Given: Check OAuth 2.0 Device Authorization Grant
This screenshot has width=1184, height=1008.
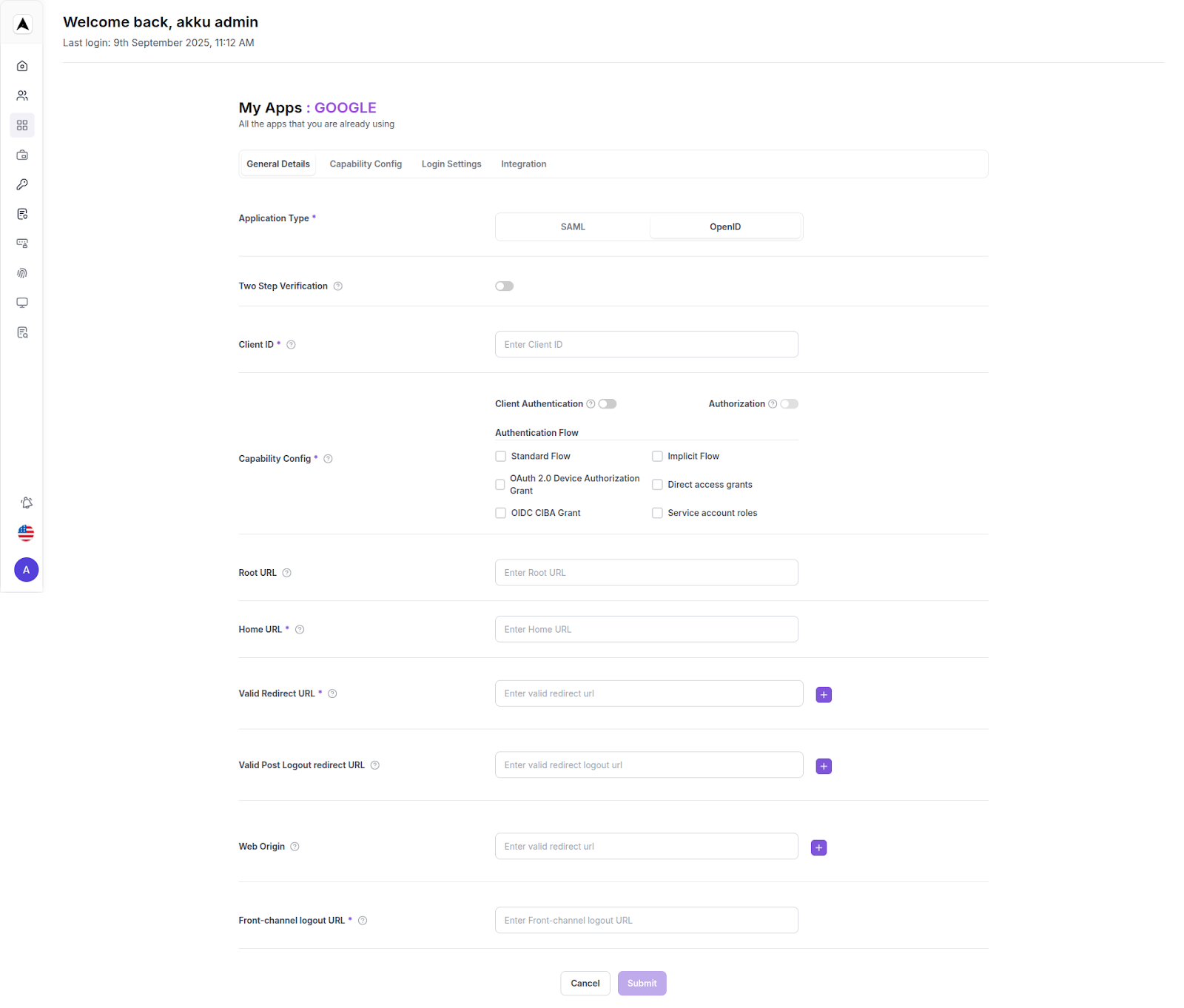Looking at the screenshot, I should click(500, 484).
